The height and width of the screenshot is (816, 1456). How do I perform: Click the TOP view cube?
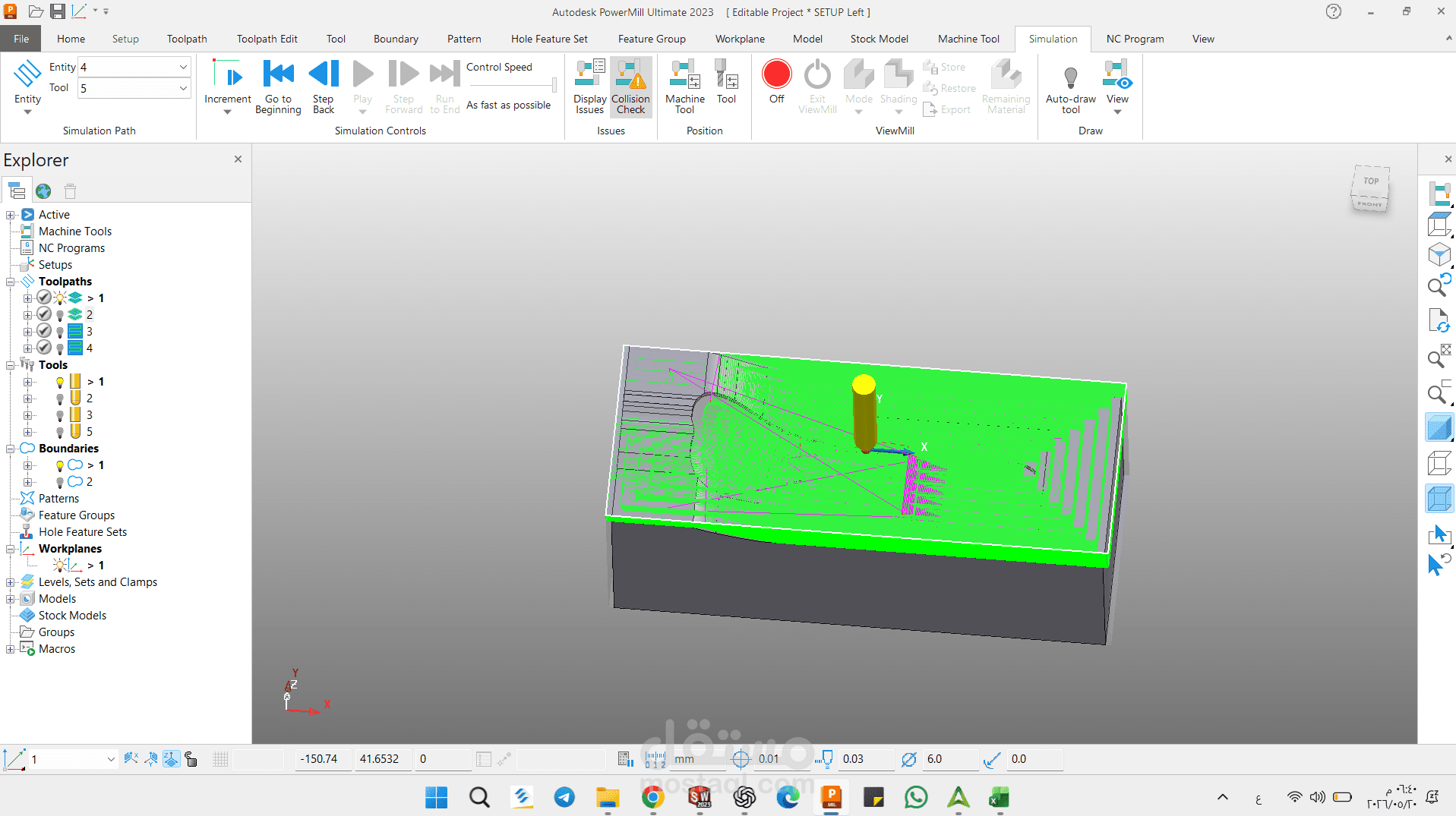point(1370,181)
